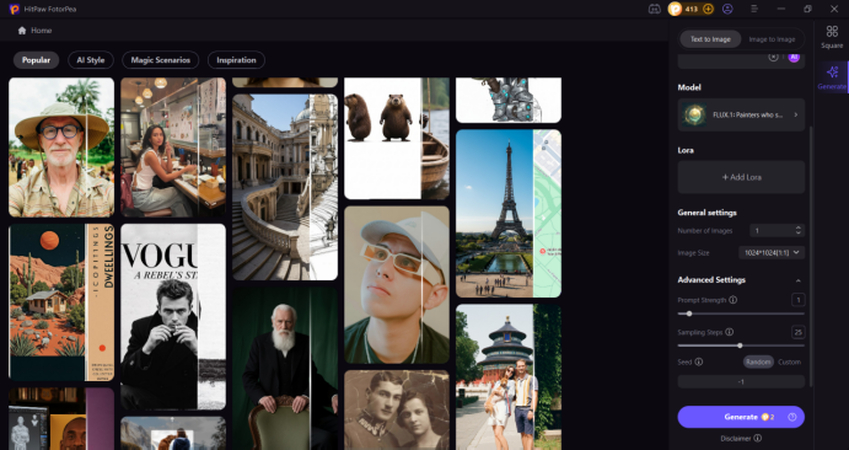This screenshot has width=849, height=450.
Task: Click the Lora section heading
Action: 685,150
